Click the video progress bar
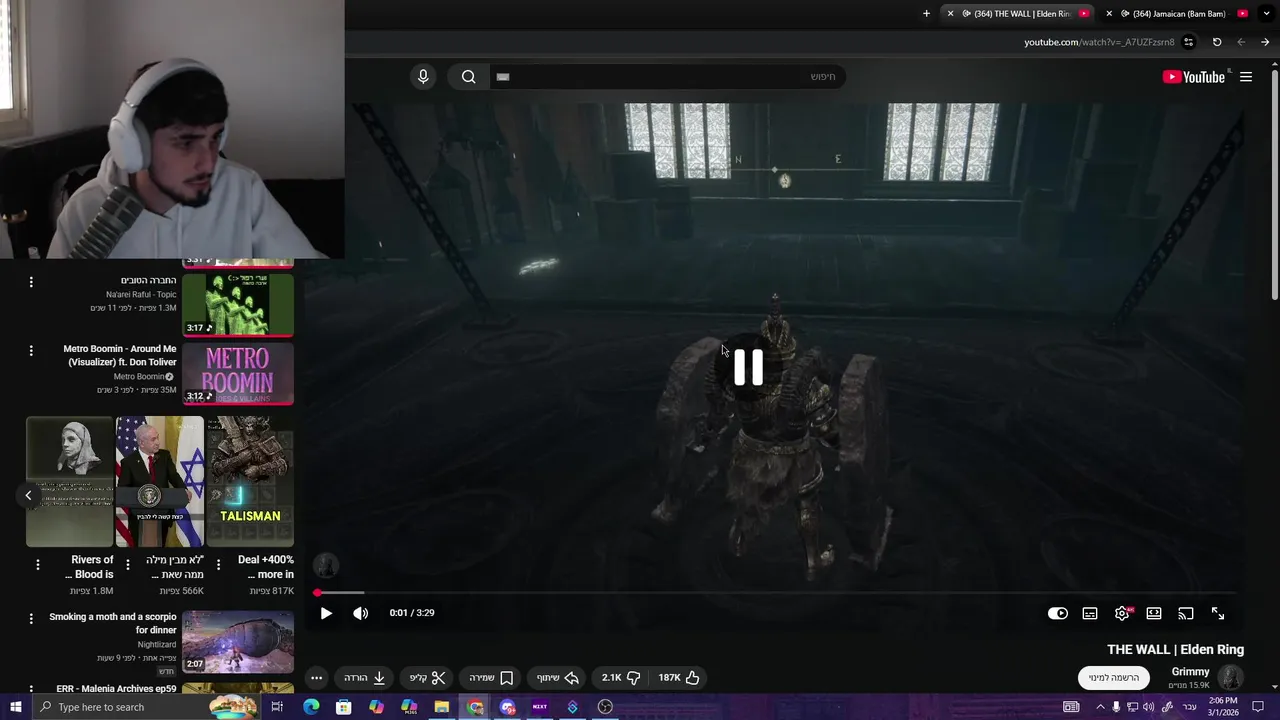The width and height of the screenshot is (1280, 720). (775, 593)
